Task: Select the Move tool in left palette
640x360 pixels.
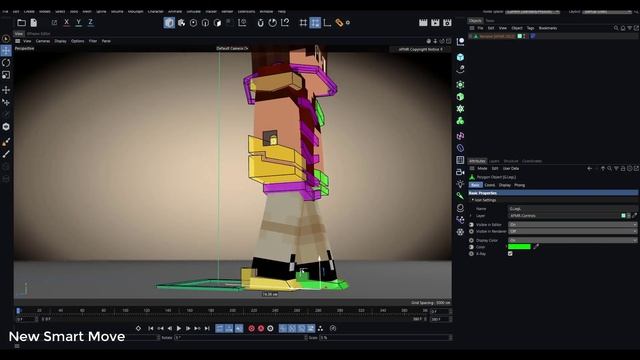Action: click(x=6, y=51)
